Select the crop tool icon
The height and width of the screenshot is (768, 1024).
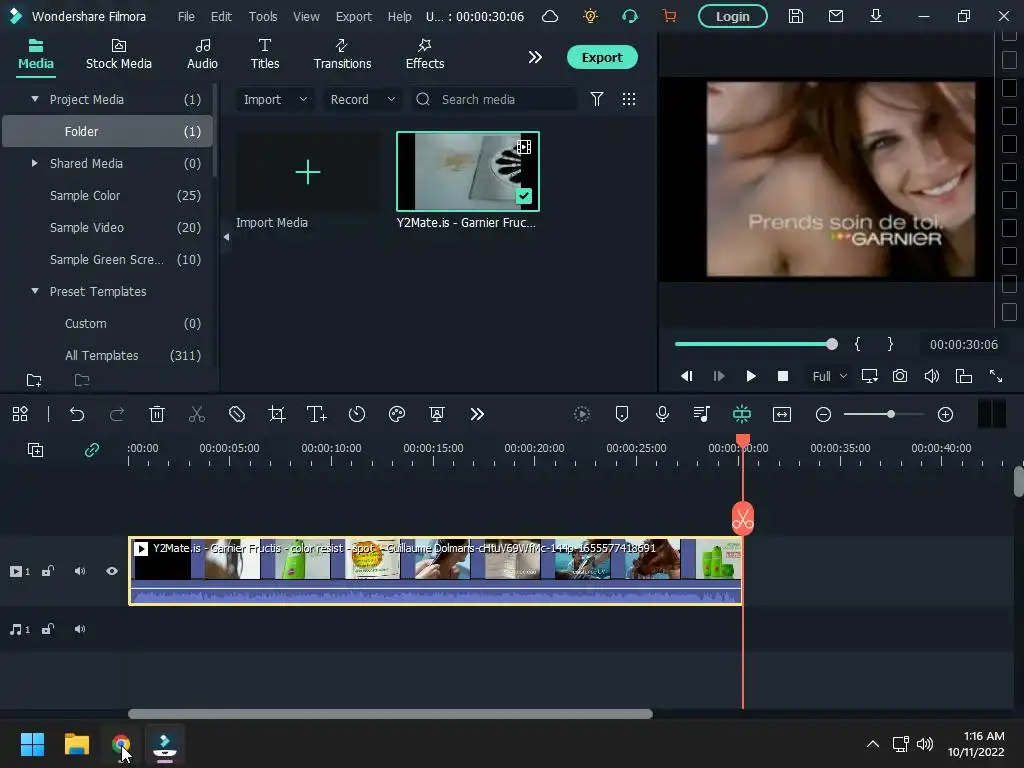(277, 414)
